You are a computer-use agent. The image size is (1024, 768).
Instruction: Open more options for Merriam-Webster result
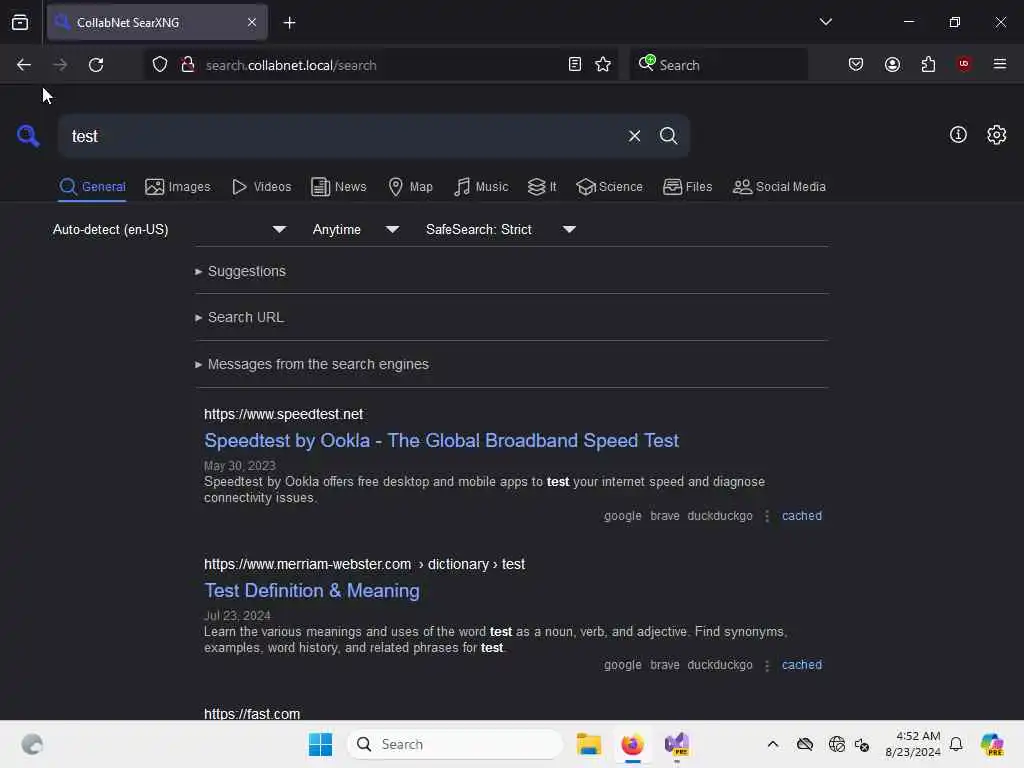click(x=767, y=665)
